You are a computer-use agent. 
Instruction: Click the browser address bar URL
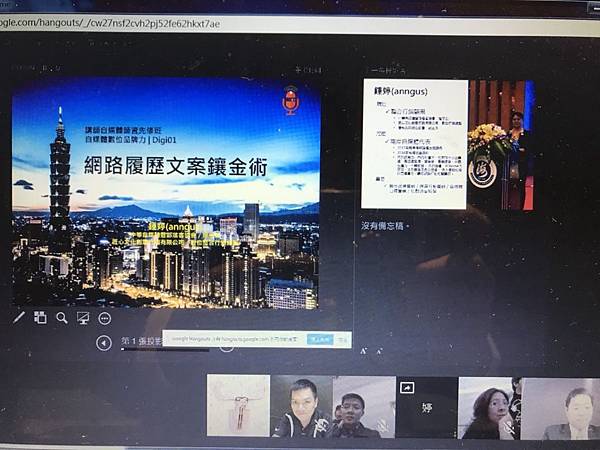110,24
